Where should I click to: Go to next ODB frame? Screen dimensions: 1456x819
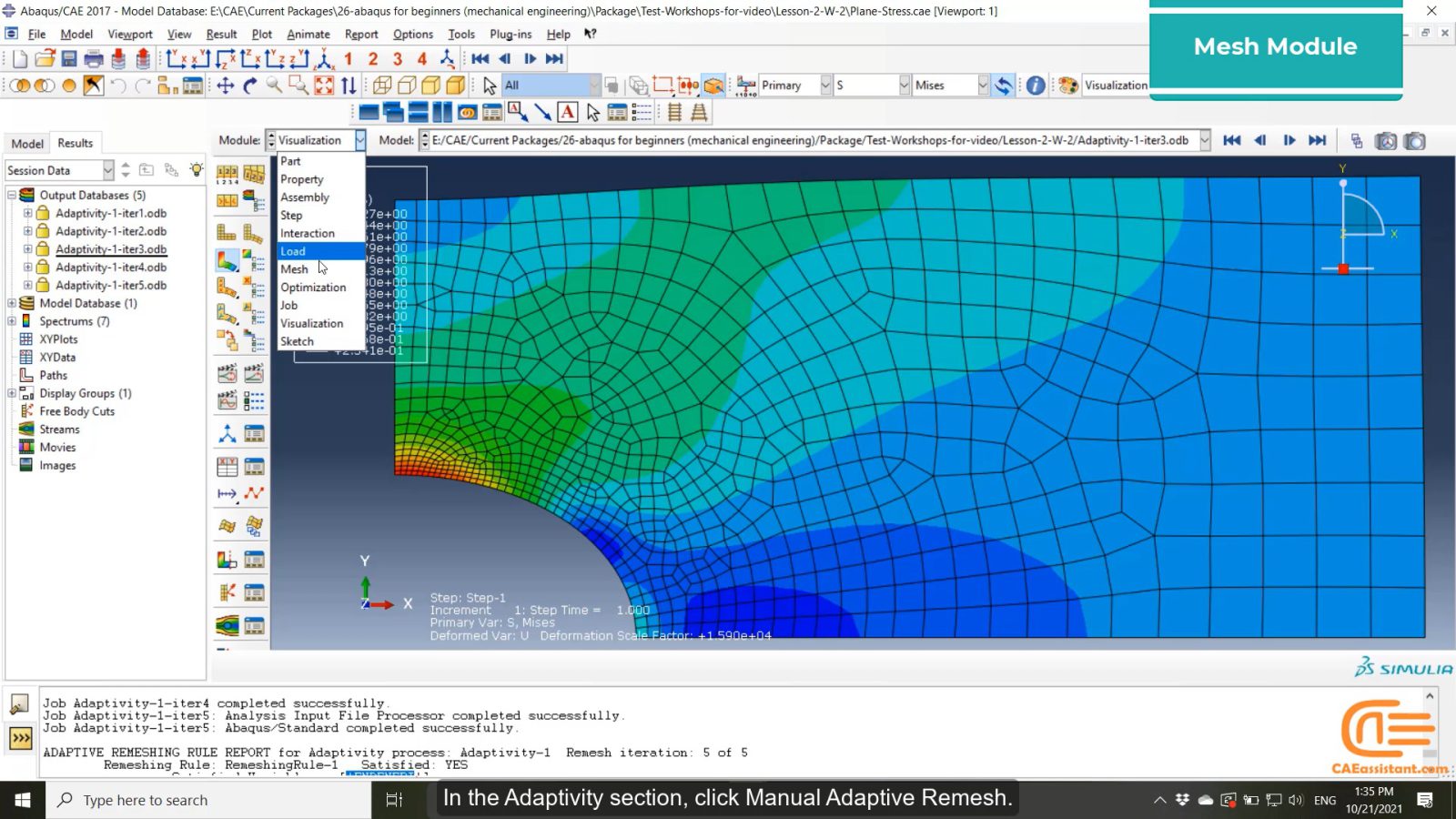1289,140
